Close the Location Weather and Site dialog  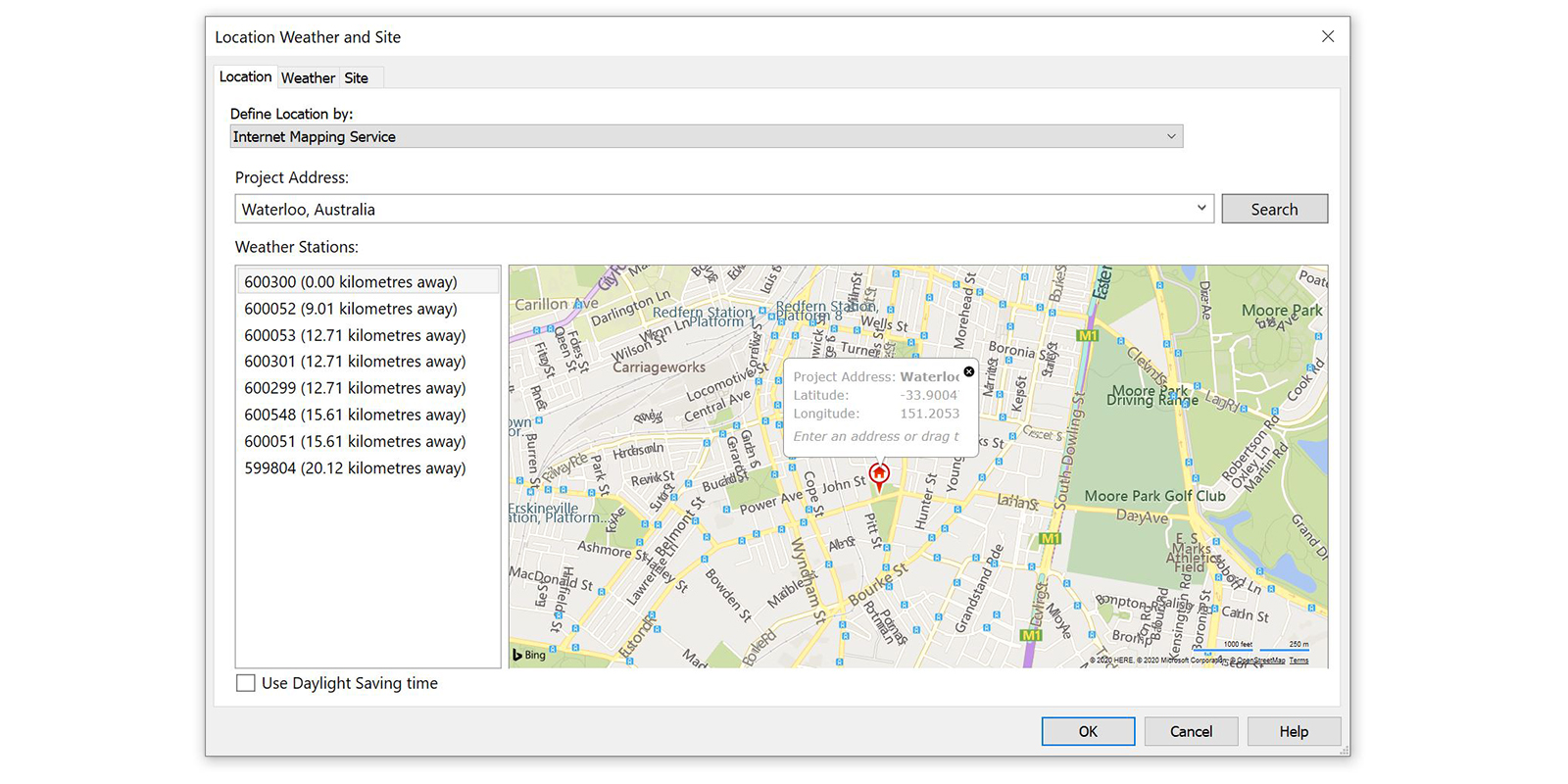point(1327,36)
